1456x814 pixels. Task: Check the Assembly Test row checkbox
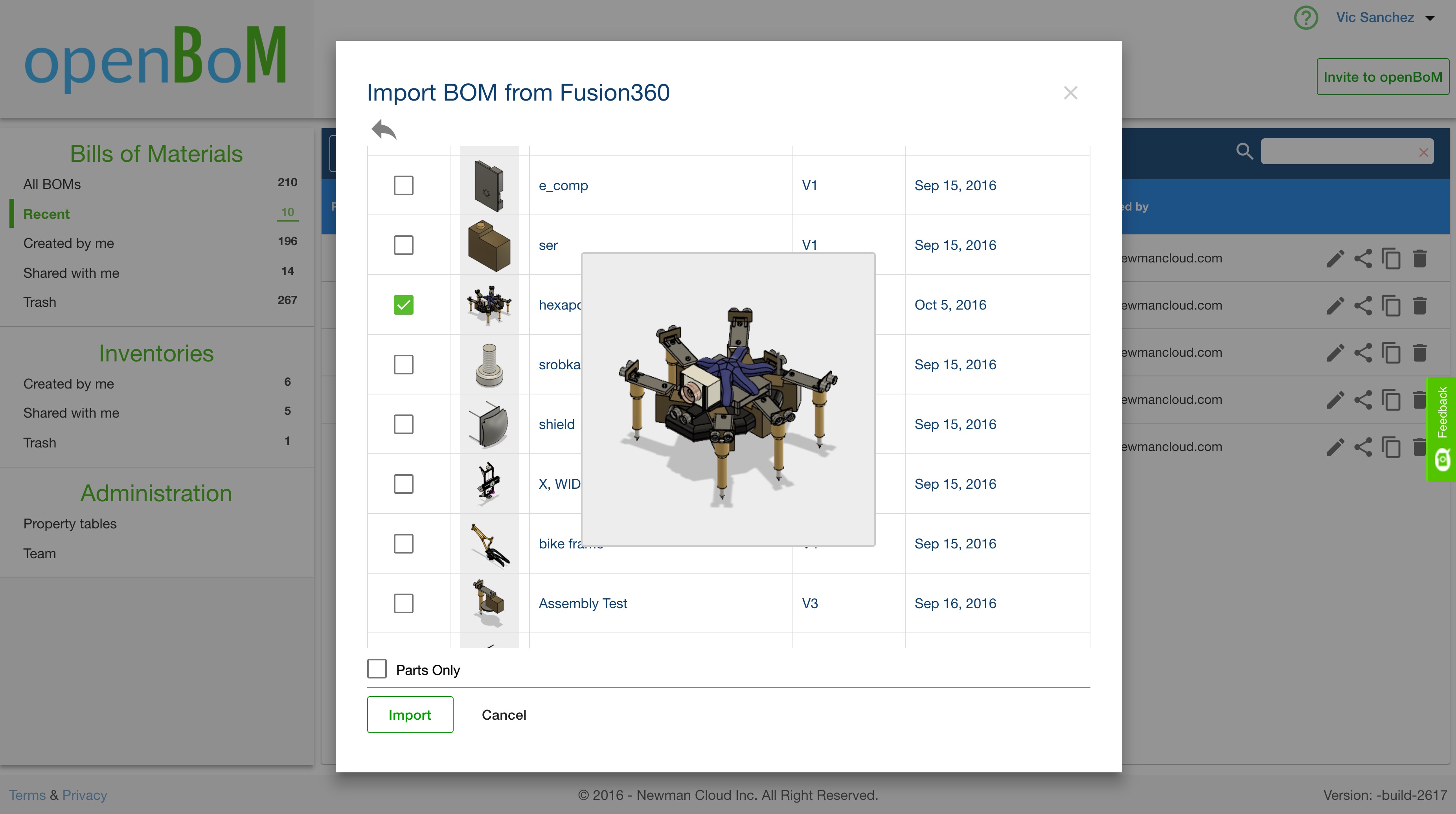coord(403,603)
